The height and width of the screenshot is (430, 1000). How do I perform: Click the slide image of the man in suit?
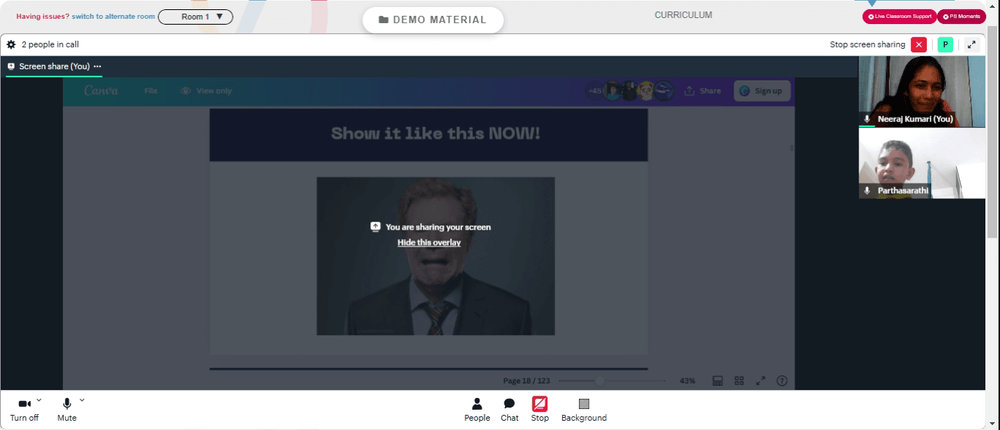(x=436, y=256)
